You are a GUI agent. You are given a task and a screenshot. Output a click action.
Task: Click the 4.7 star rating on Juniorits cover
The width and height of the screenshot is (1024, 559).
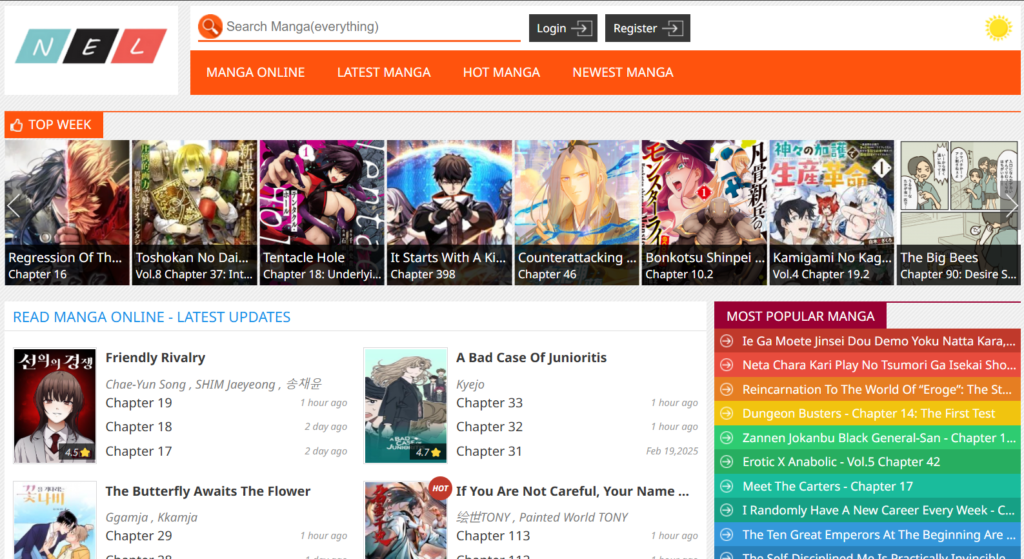pos(428,452)
